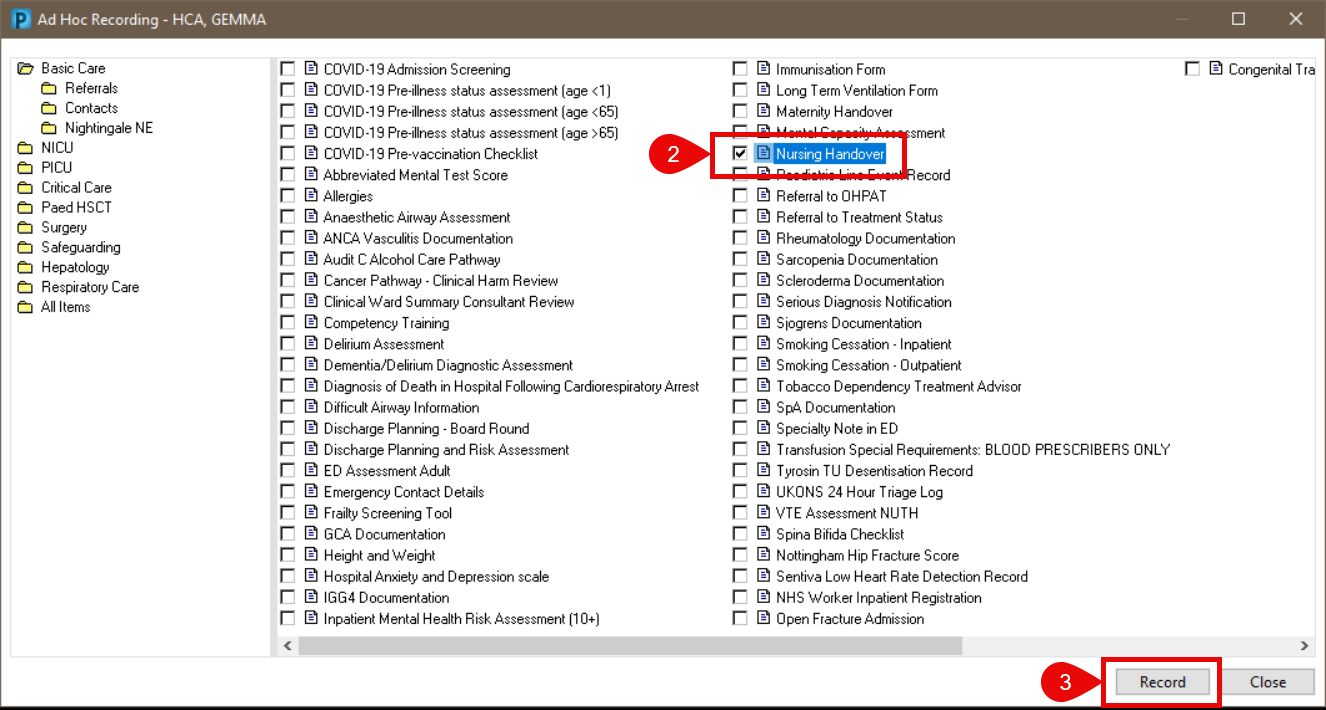Open the Referrals subfolder
The height and width of the screenshot is (710, 1326).
point(91,89)
